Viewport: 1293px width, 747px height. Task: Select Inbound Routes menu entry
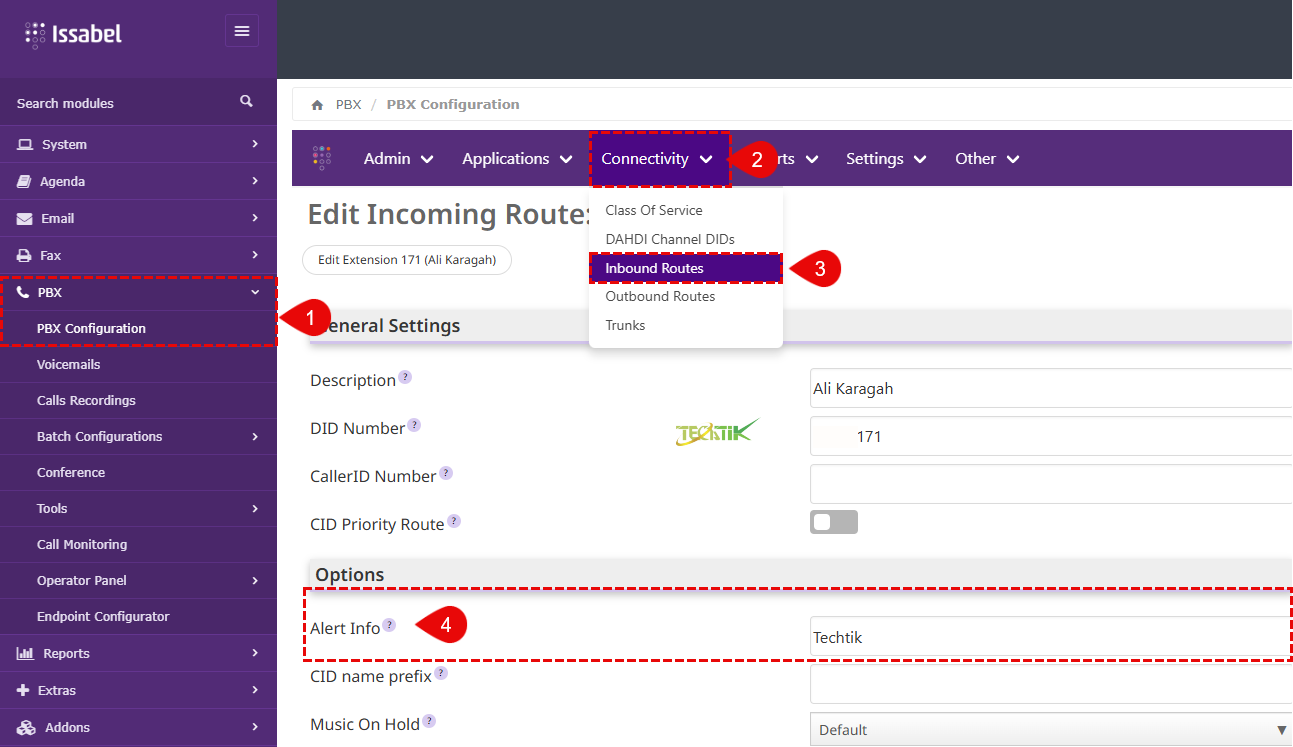(685, 268)
